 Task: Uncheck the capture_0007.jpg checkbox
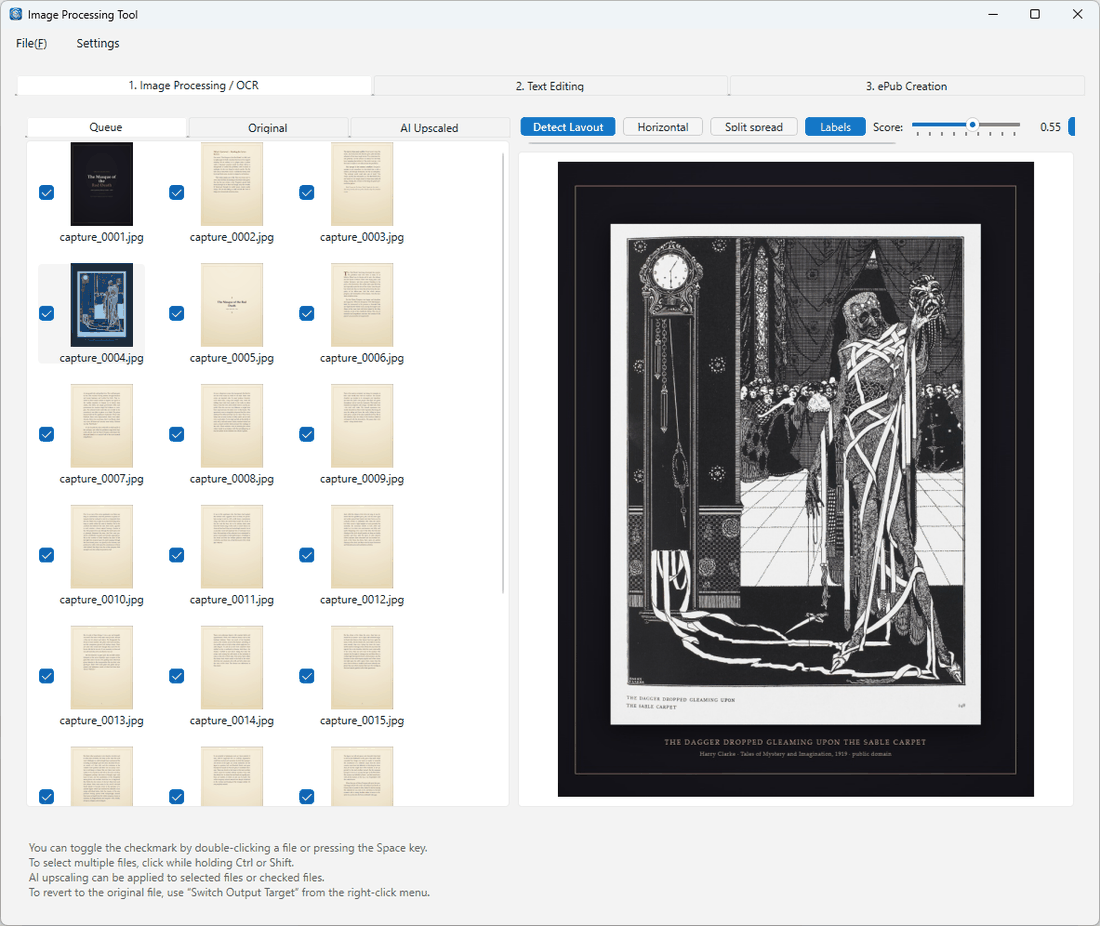(x=46, y=434)
